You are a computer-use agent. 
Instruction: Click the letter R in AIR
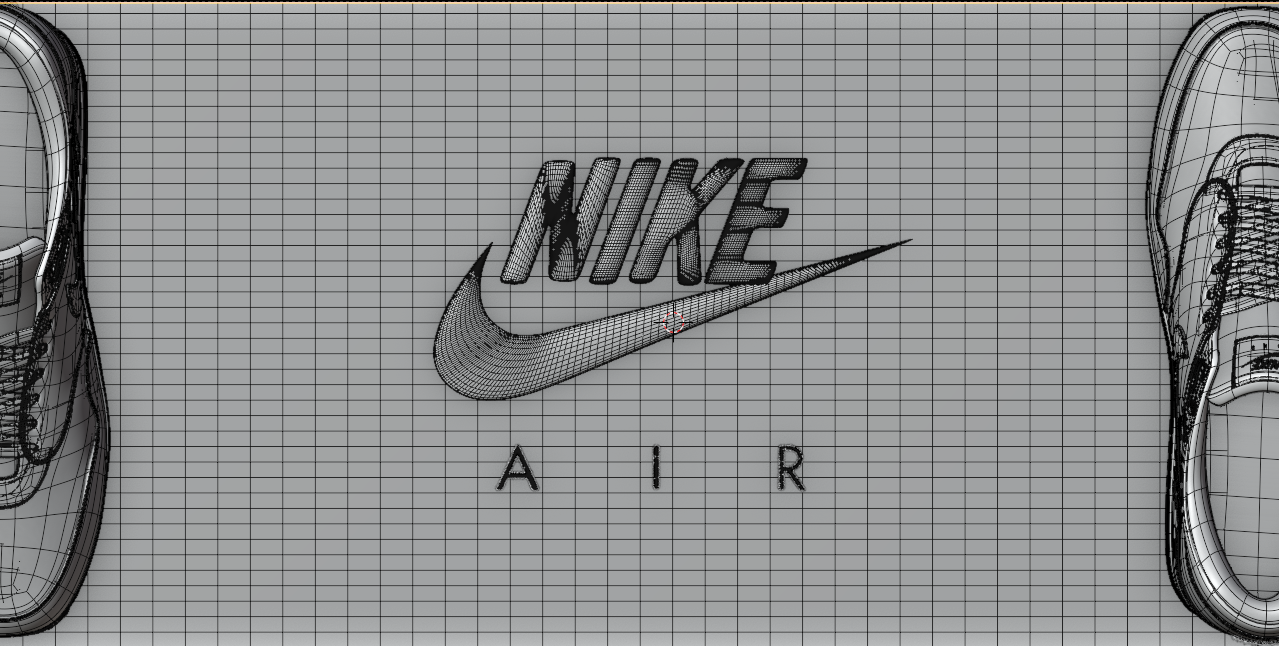(792, 468)
